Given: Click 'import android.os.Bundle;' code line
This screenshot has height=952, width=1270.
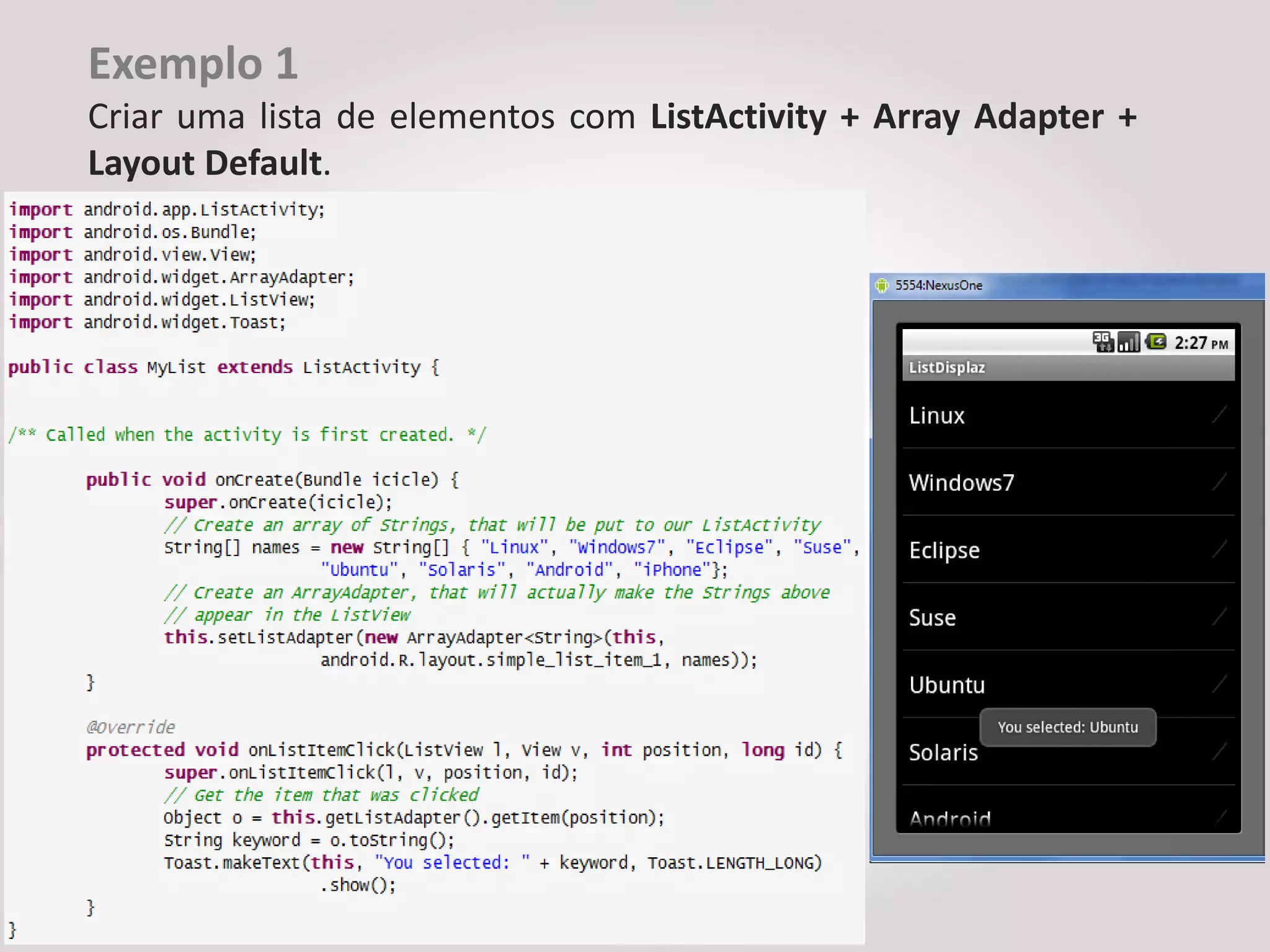Looking at the screenshot, I should 132,232.
